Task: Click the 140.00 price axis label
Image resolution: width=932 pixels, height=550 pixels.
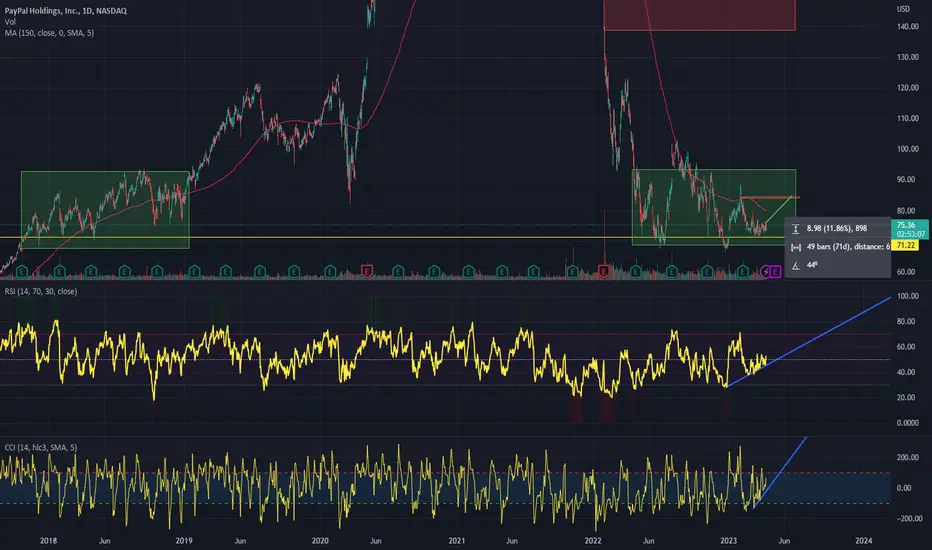Action: point(908,27)
